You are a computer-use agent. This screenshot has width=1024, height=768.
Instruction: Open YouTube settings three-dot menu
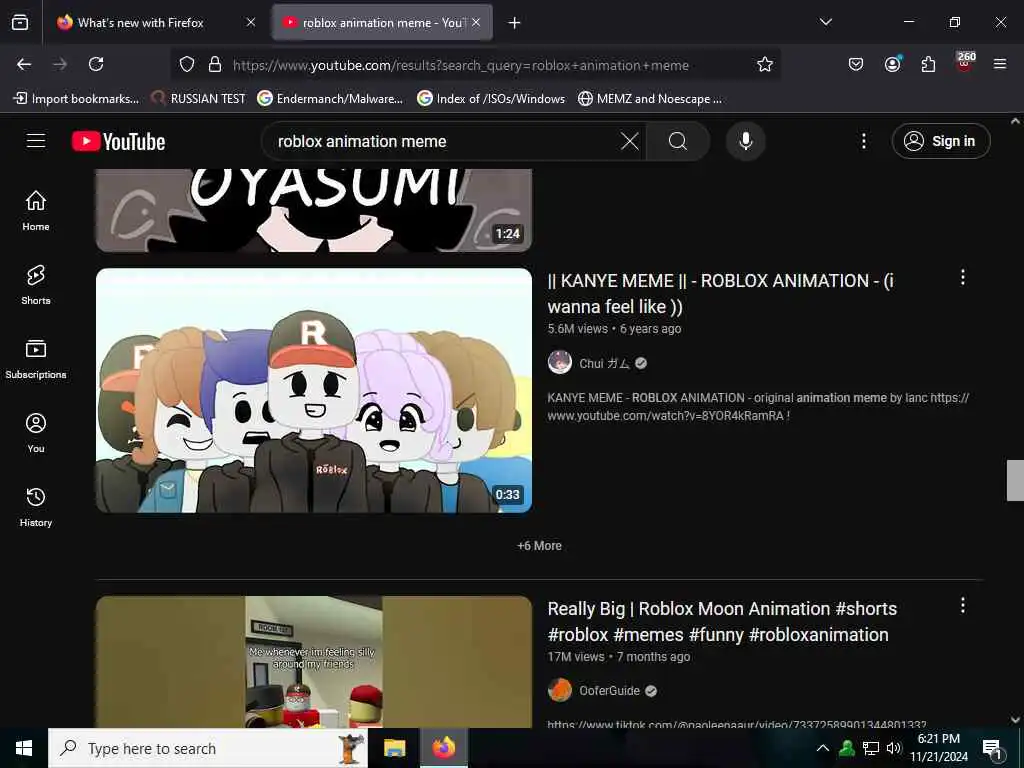tap(864, 141)
